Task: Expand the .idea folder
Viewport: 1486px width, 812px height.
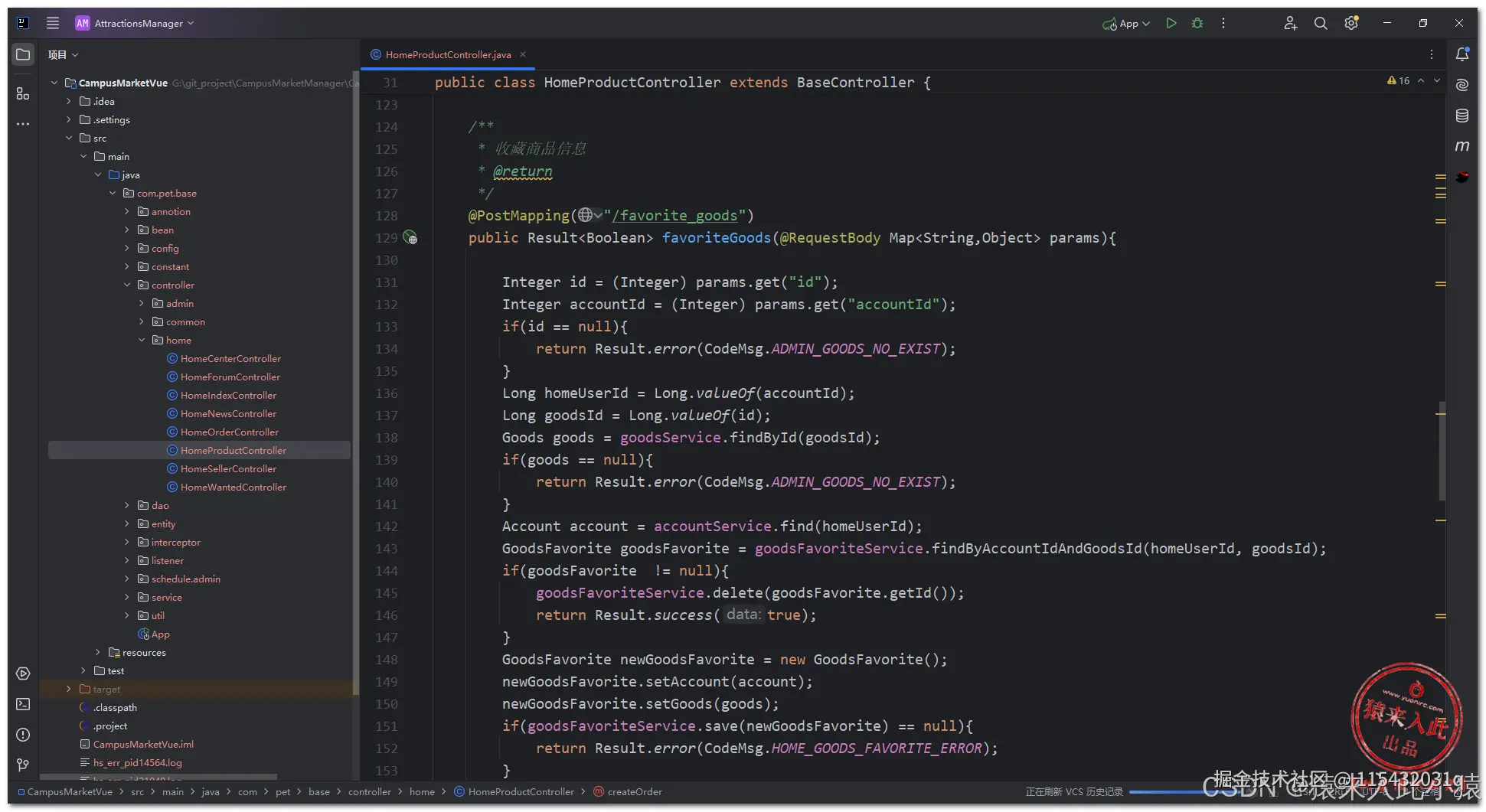Action: 69,101
